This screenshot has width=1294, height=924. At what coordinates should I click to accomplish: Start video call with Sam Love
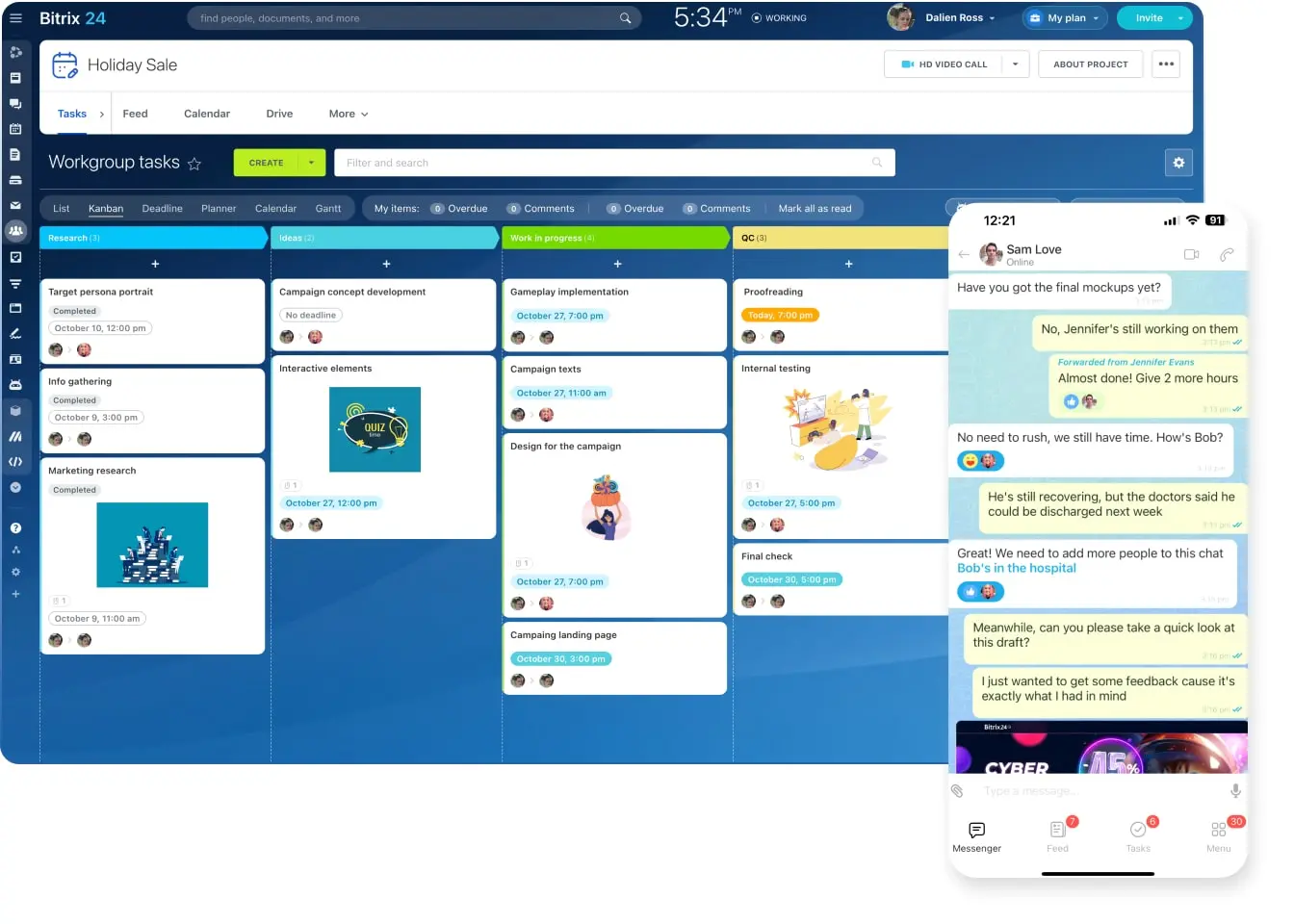[x=1191, y=254]
